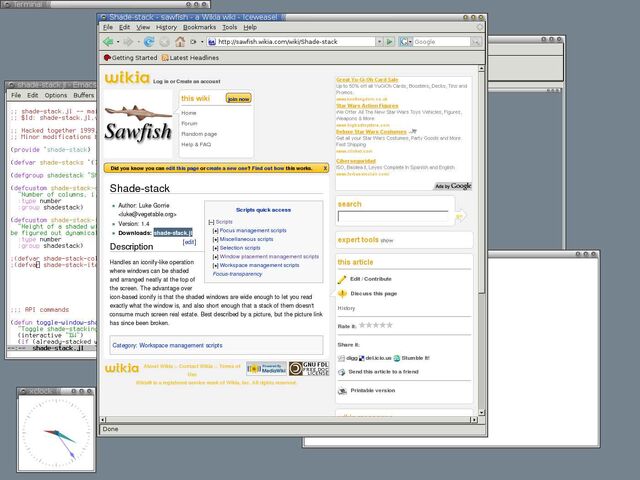Viewport: 640px width, 480px height.
Task: Open dropdown arrow after the Home-side icon
Action: (202, 42)
